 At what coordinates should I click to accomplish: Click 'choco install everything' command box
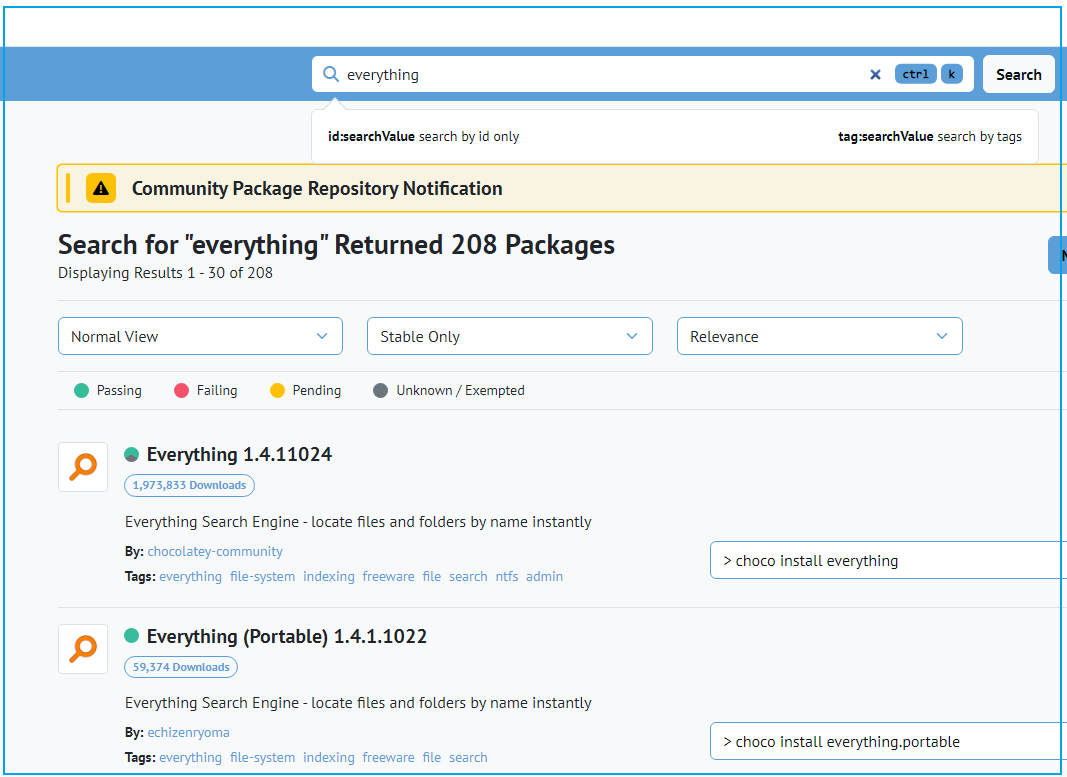888,561
